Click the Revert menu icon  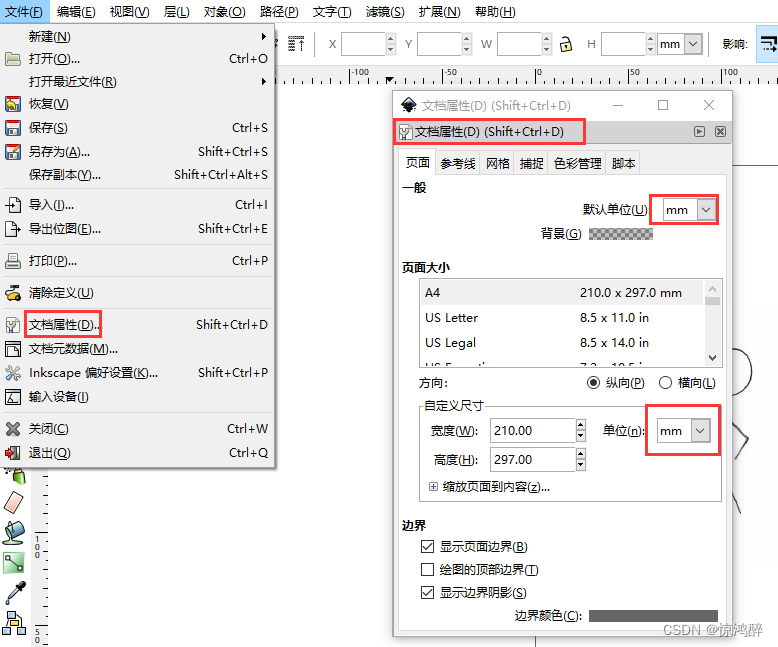point(12,104)
